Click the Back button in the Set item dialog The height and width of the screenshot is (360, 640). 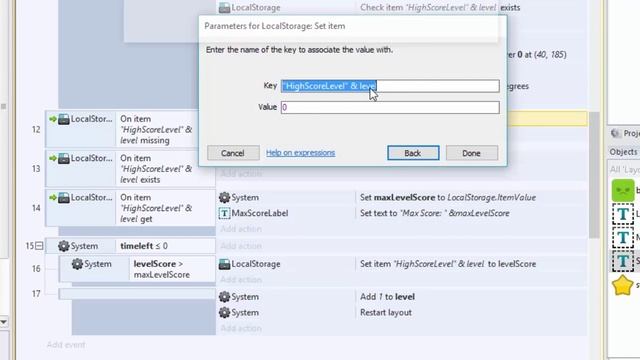pos(413,153)
